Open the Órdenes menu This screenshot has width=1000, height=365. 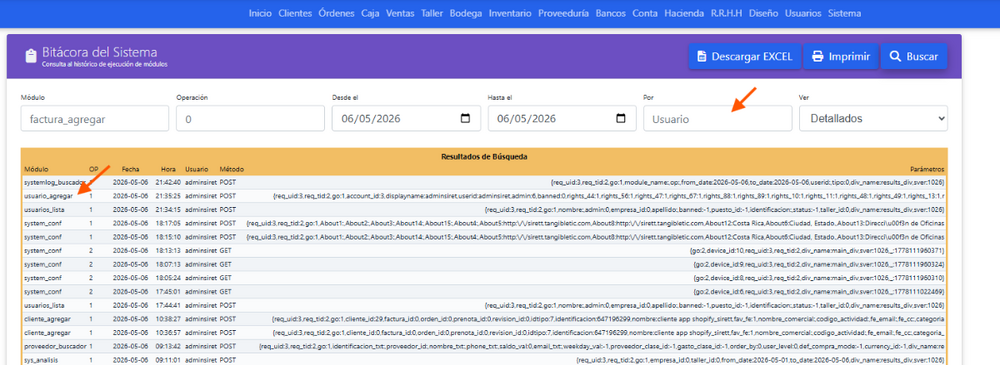click(337, 13)
